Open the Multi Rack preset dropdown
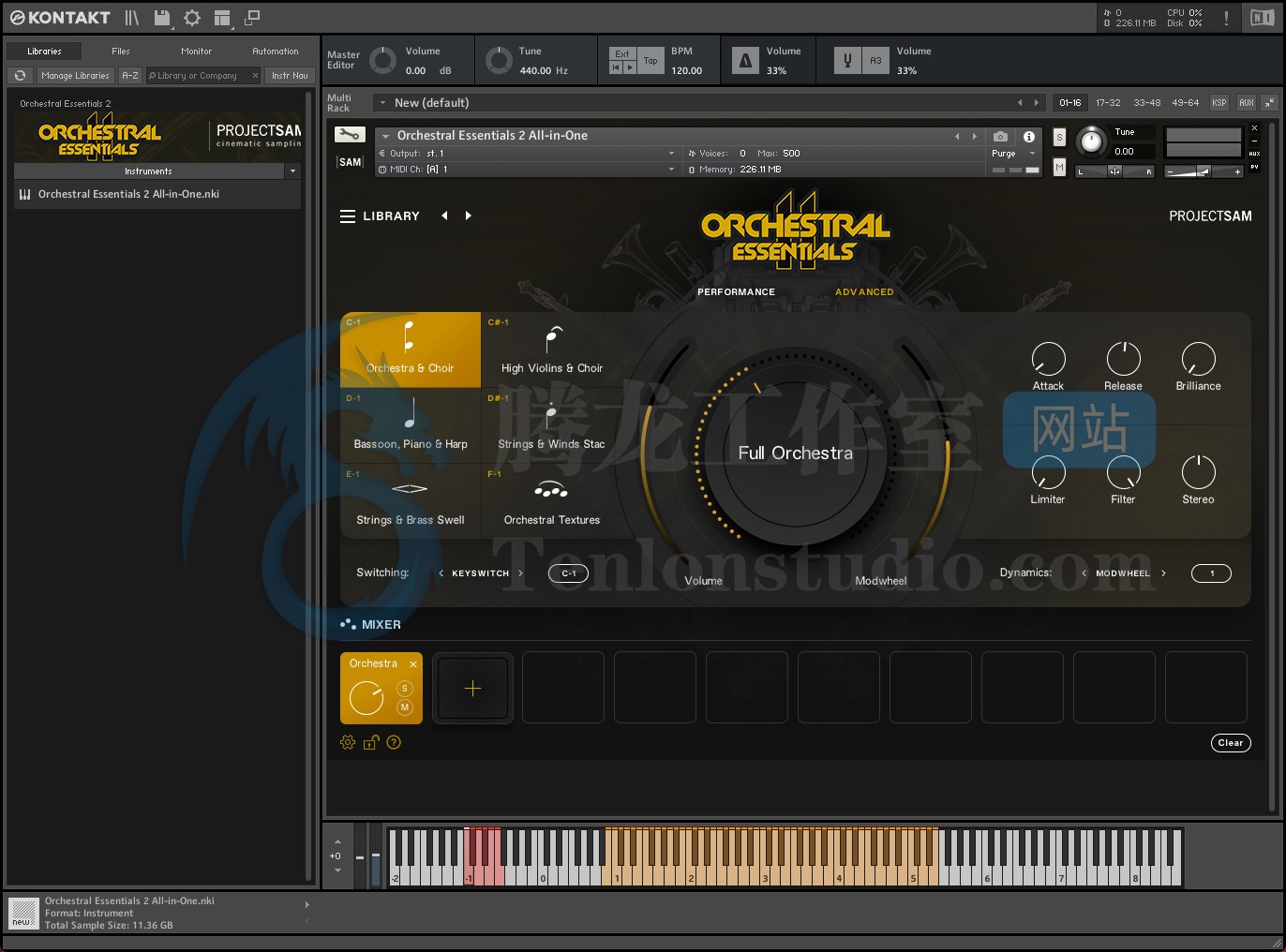The image size is (1286, 952). (x=382, y=103)
